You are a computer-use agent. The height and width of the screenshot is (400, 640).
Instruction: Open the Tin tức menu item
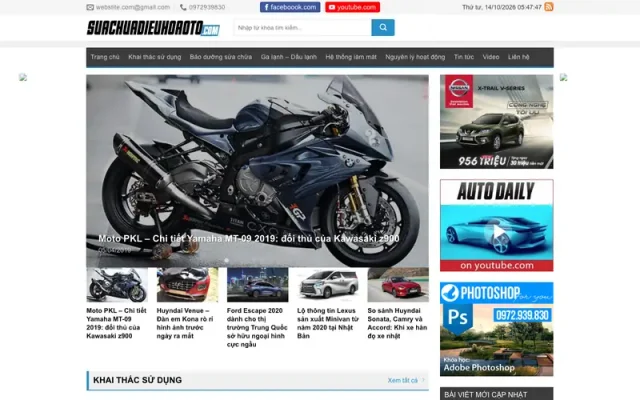click(x=464, y=57)
